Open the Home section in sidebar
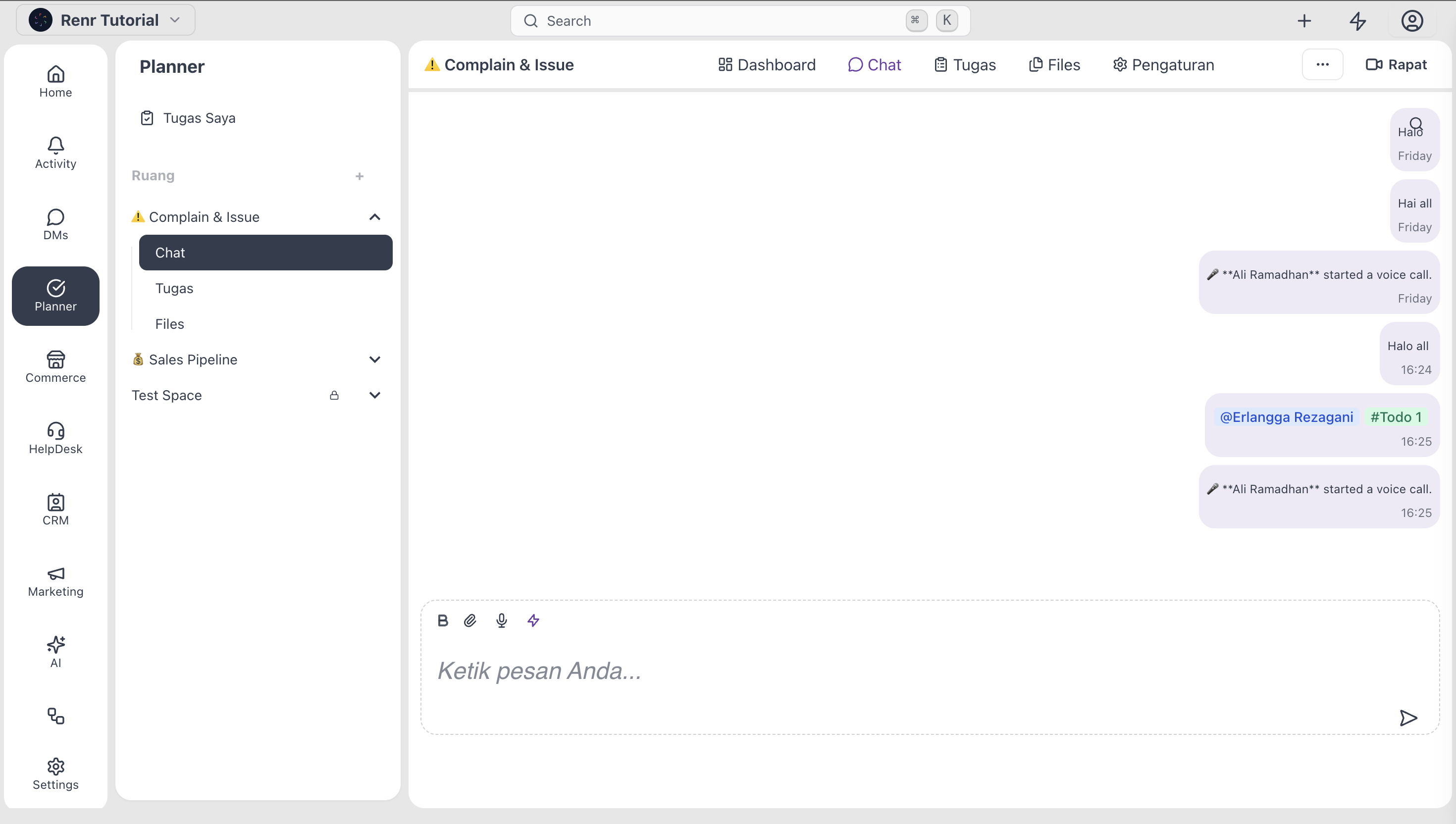 [x=55, y=82]
